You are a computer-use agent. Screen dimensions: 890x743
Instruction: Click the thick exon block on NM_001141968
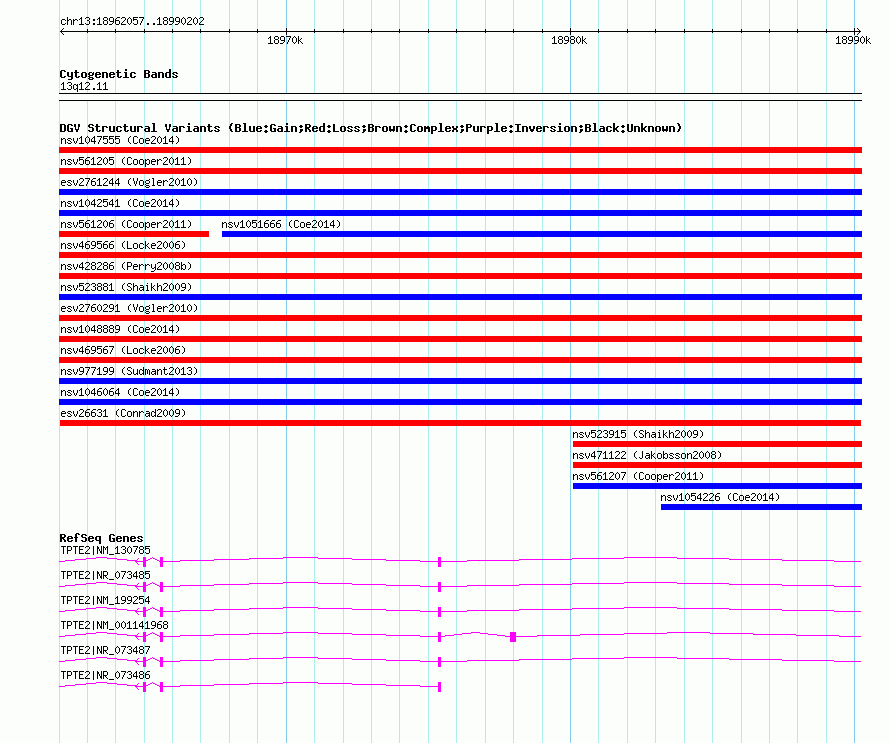pyautogui.click(x=513, y=637)
